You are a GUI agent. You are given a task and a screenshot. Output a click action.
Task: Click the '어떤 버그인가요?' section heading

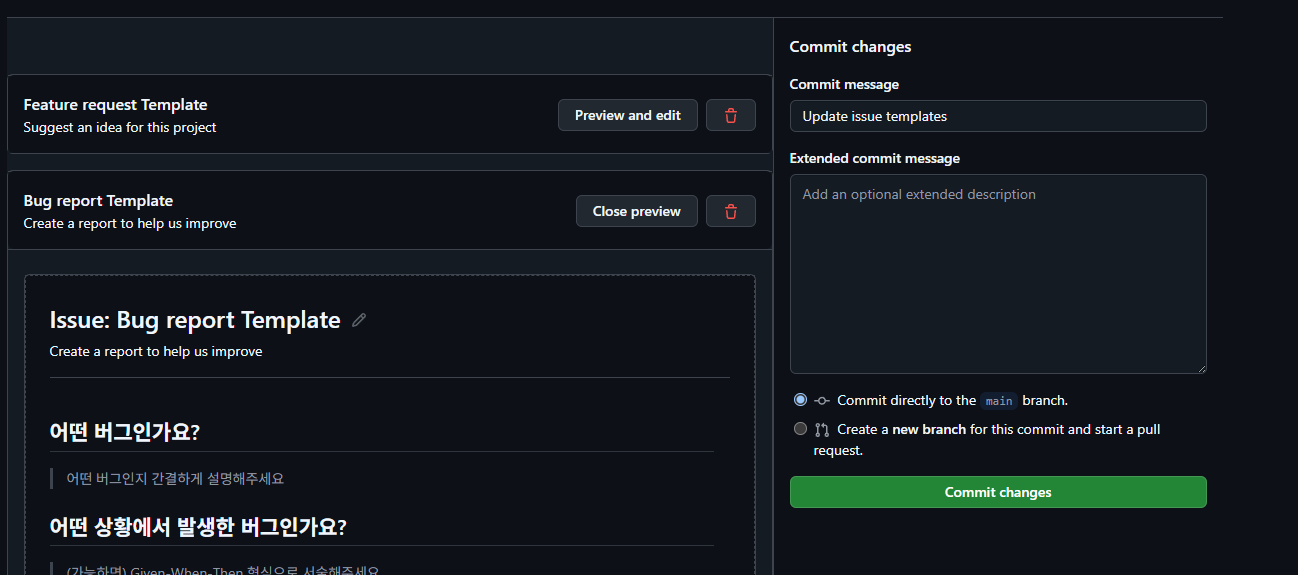124,432
